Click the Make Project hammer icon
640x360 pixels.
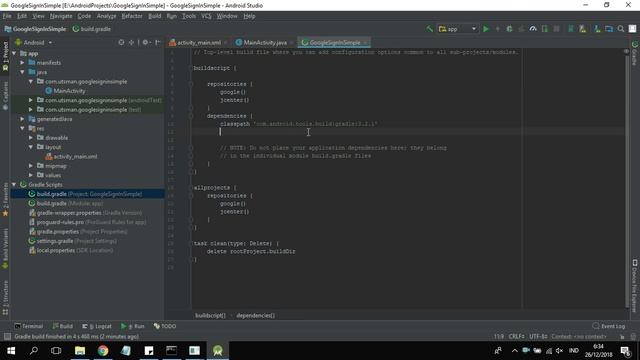pyautogui.click(x=429, y=29)
